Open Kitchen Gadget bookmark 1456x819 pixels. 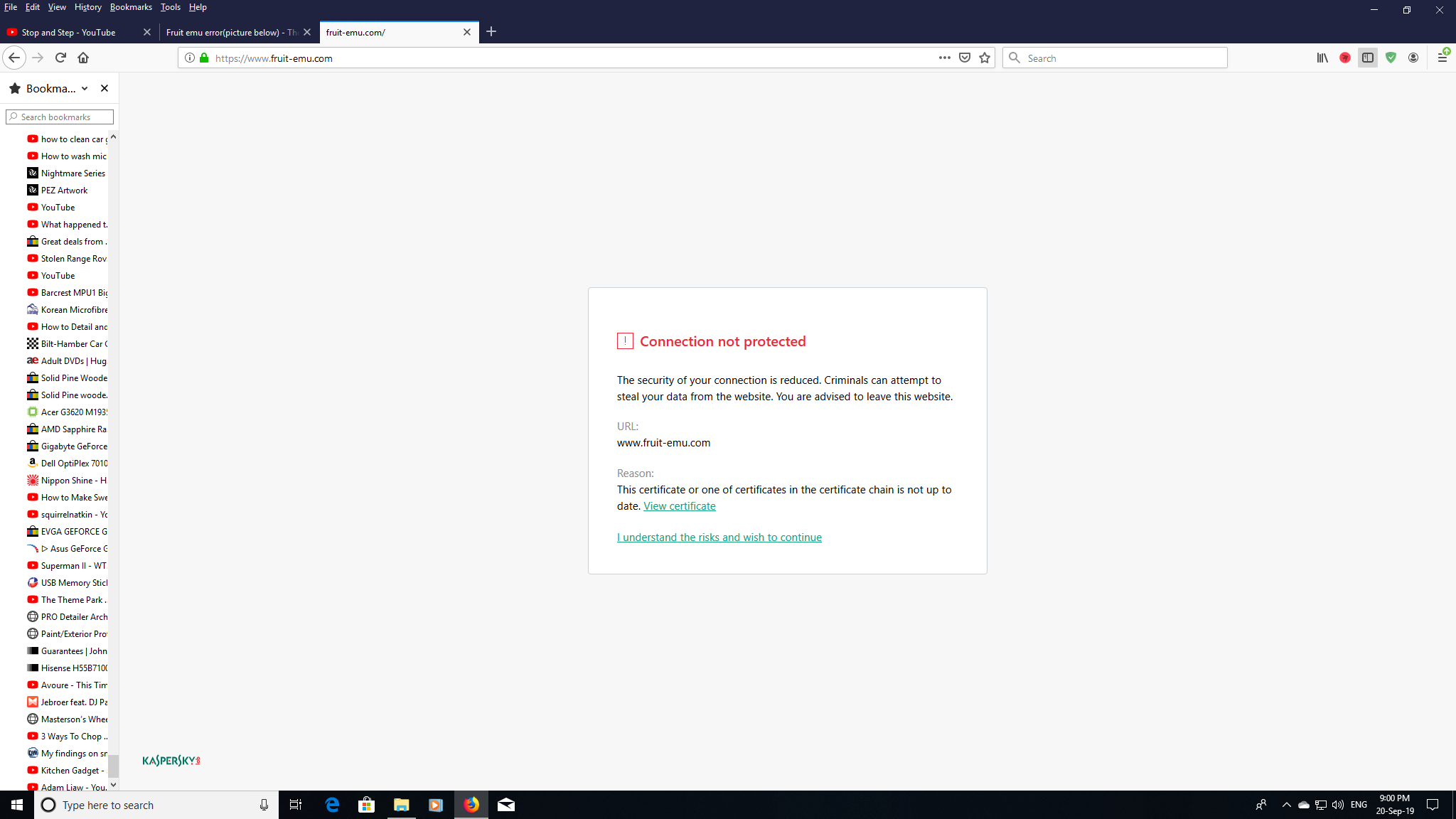67,770
